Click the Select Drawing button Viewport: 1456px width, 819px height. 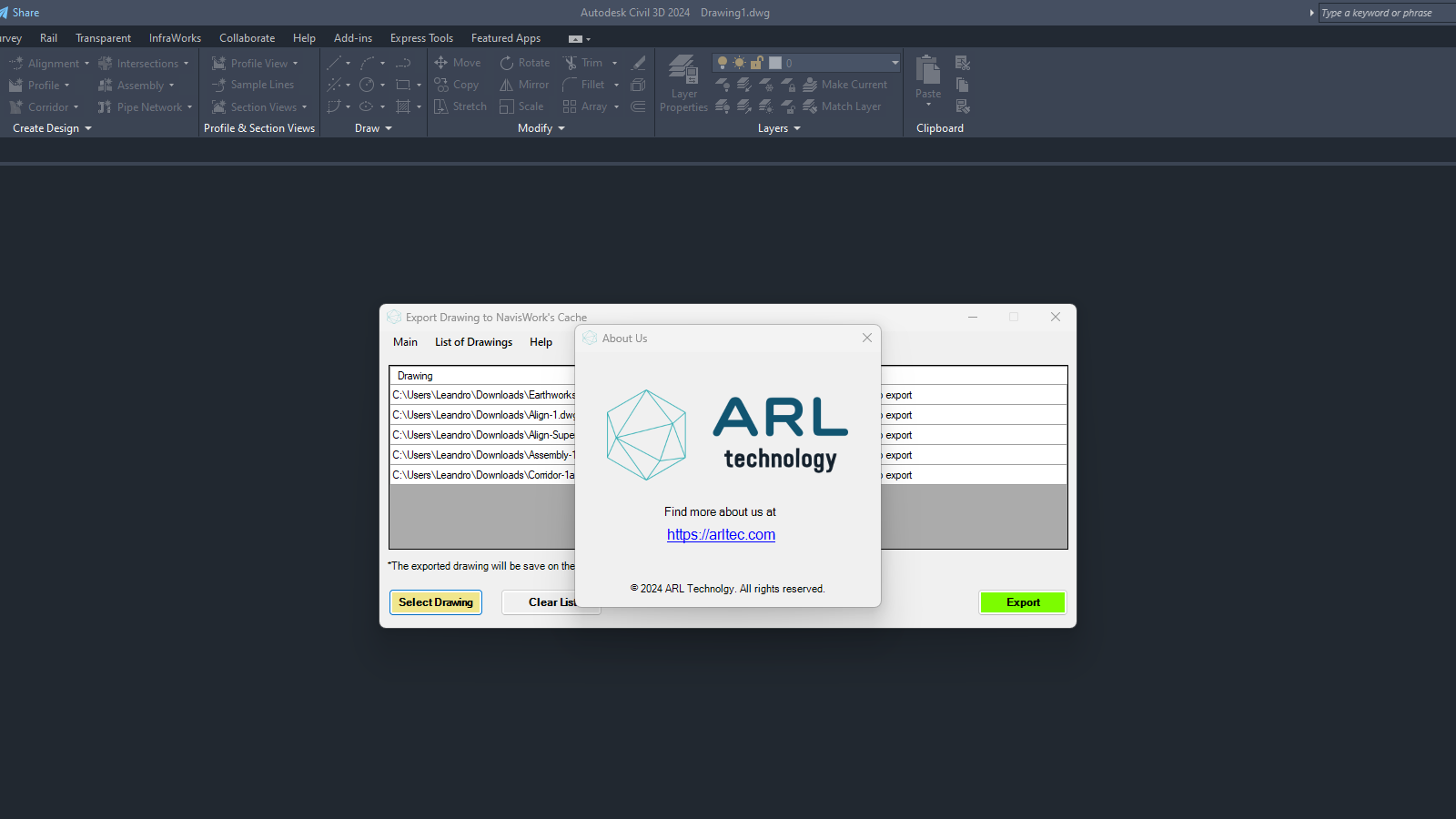pyautogui.click(x=436, y=602)
